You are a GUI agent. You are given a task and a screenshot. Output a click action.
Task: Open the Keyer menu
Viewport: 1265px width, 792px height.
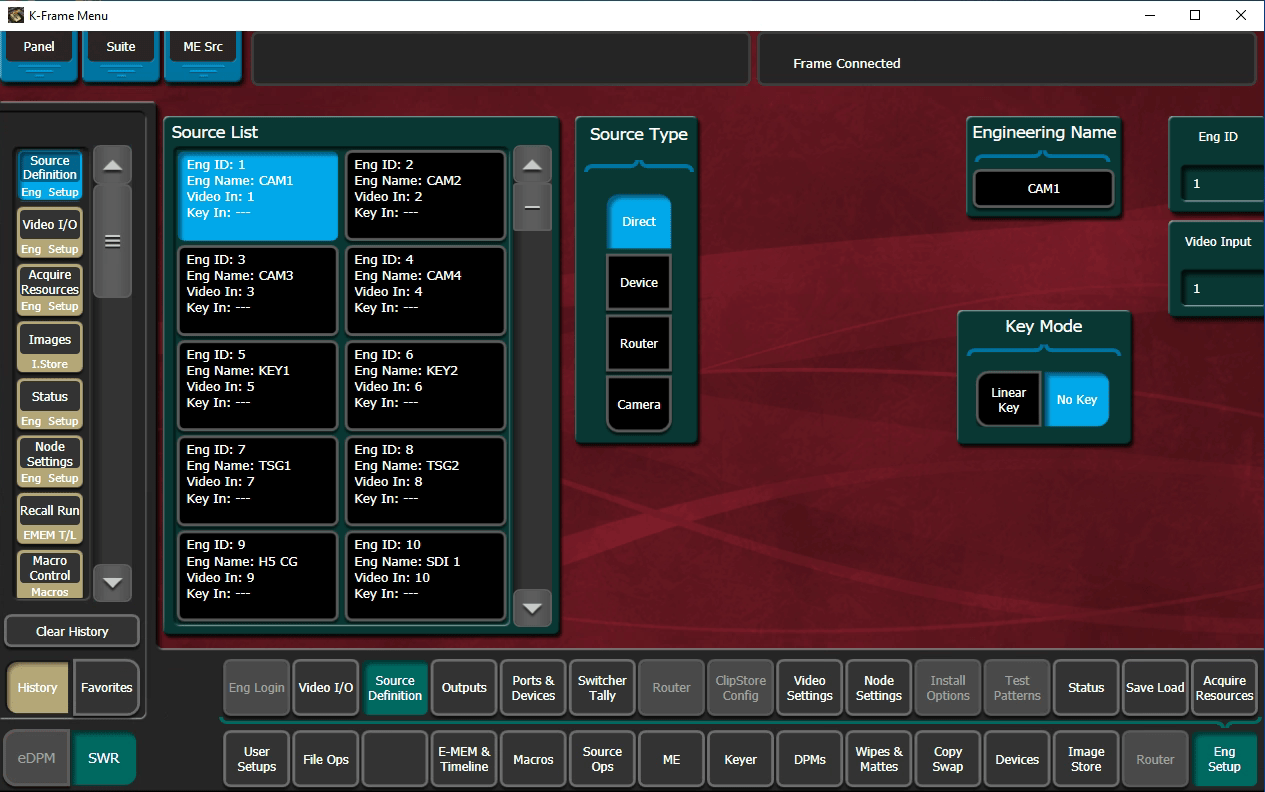coord(740,758)
